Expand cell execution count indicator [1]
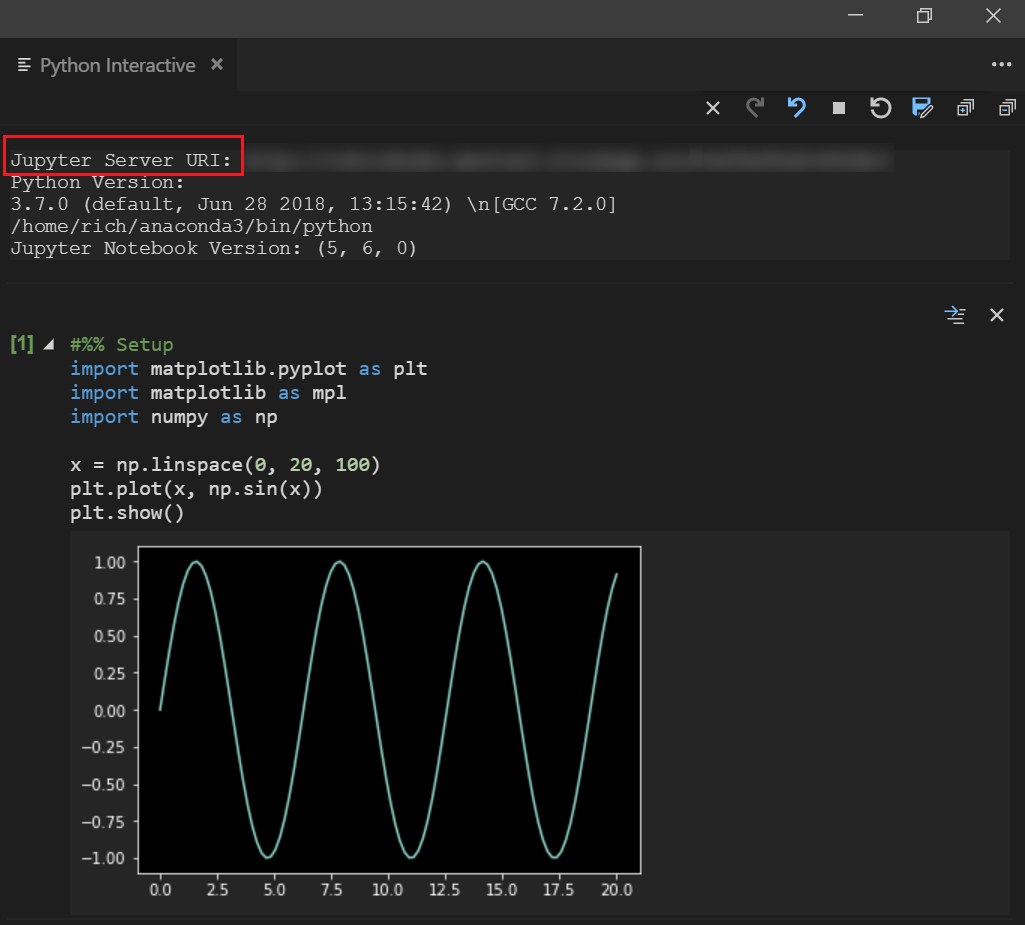This screenshot has width=1025, height=925. pyautogui.click(x=22, y=343)
